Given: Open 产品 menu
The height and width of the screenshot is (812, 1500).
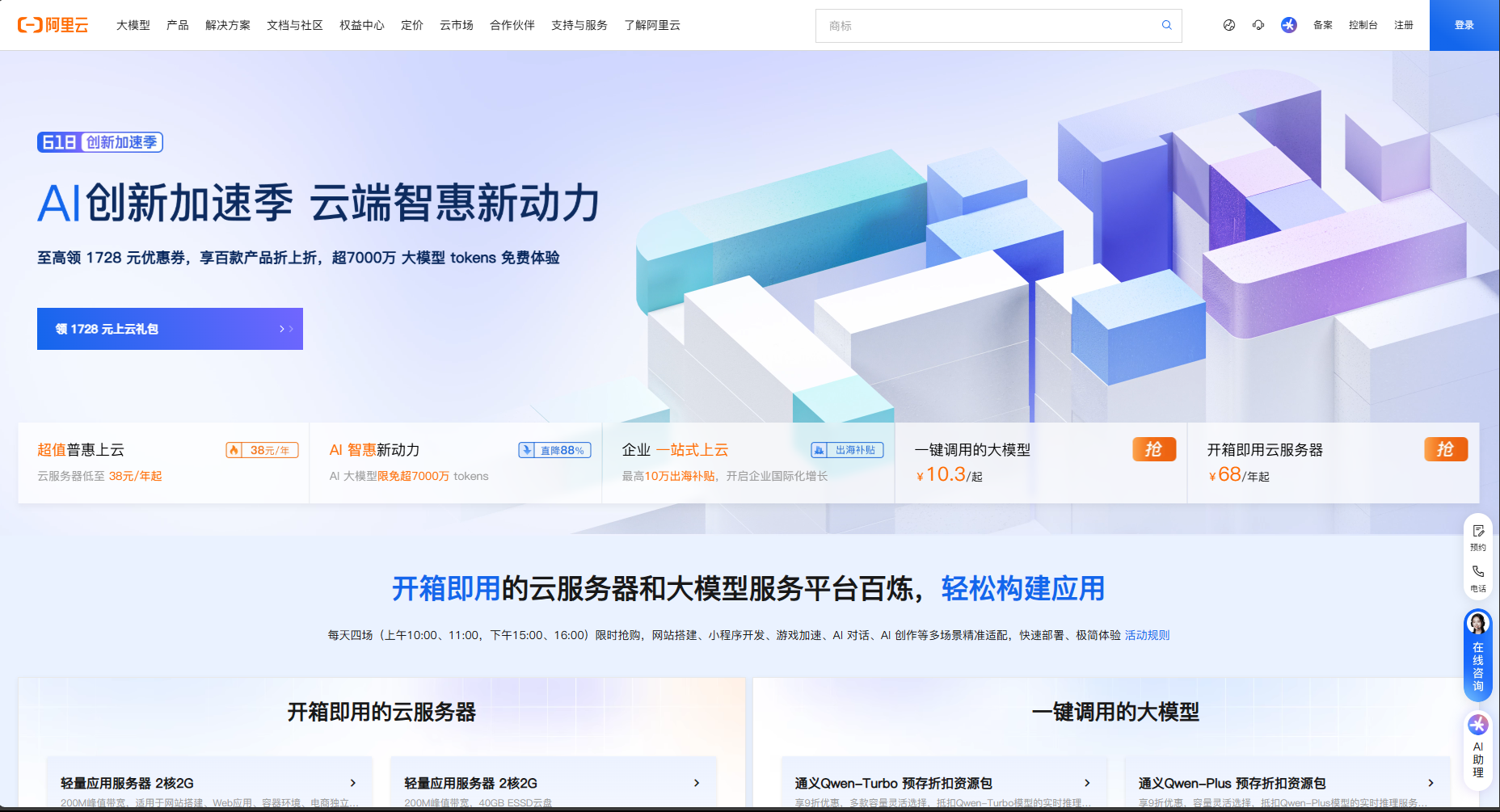Looking at the screenshot, I should click(178, 25).
